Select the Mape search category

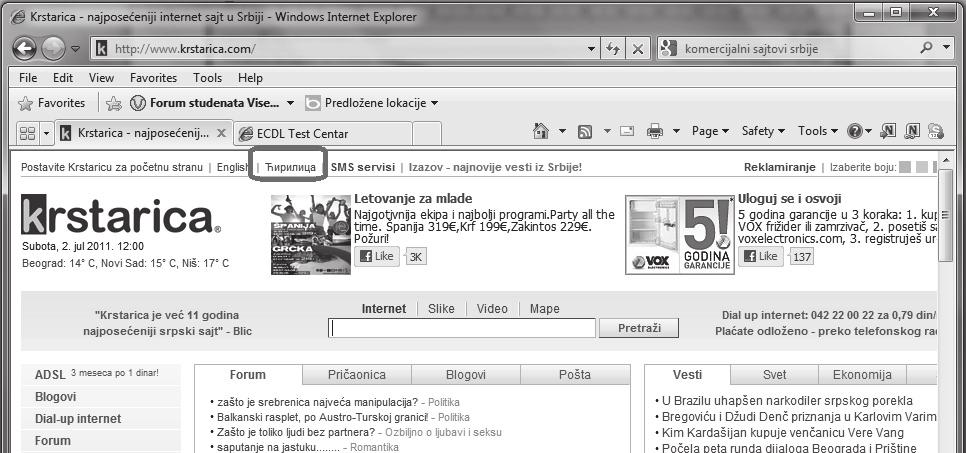(x=545, y=309)
